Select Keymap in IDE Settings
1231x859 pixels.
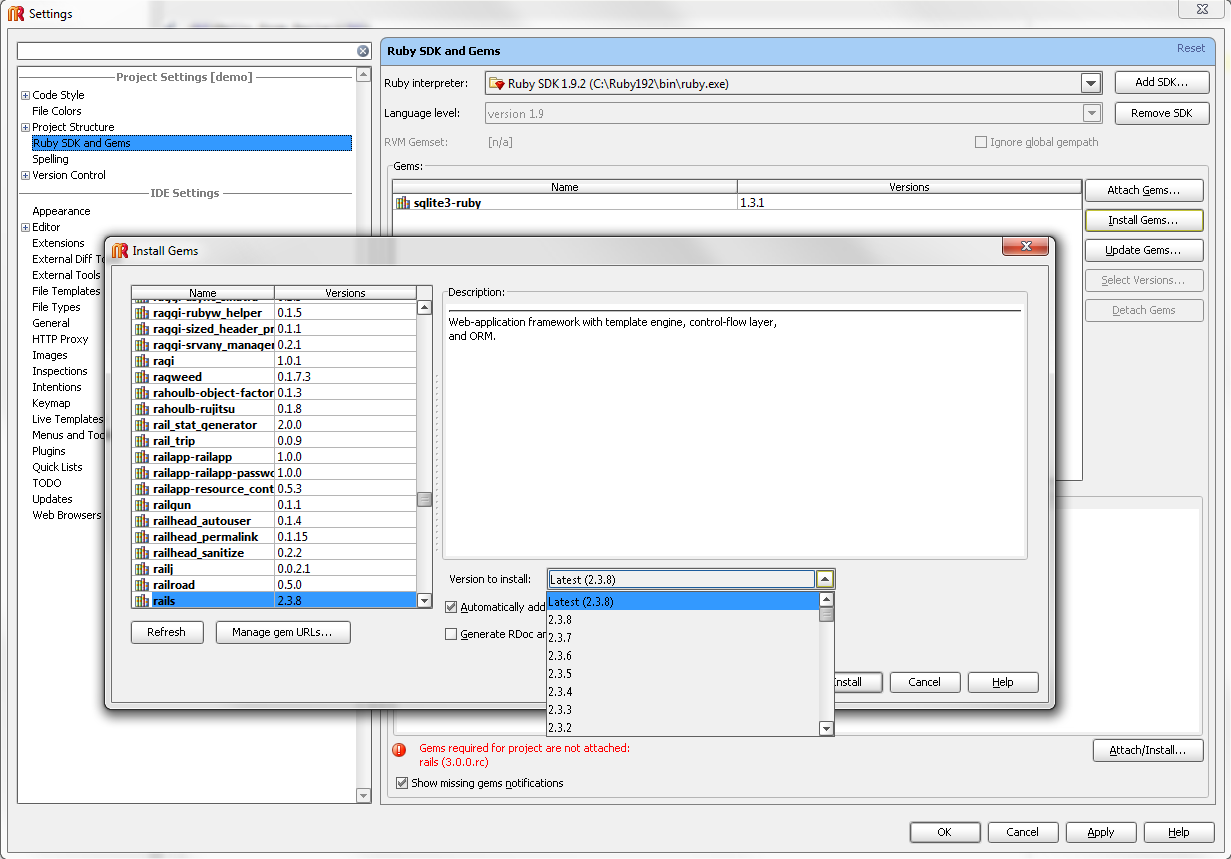click(51, 403)
